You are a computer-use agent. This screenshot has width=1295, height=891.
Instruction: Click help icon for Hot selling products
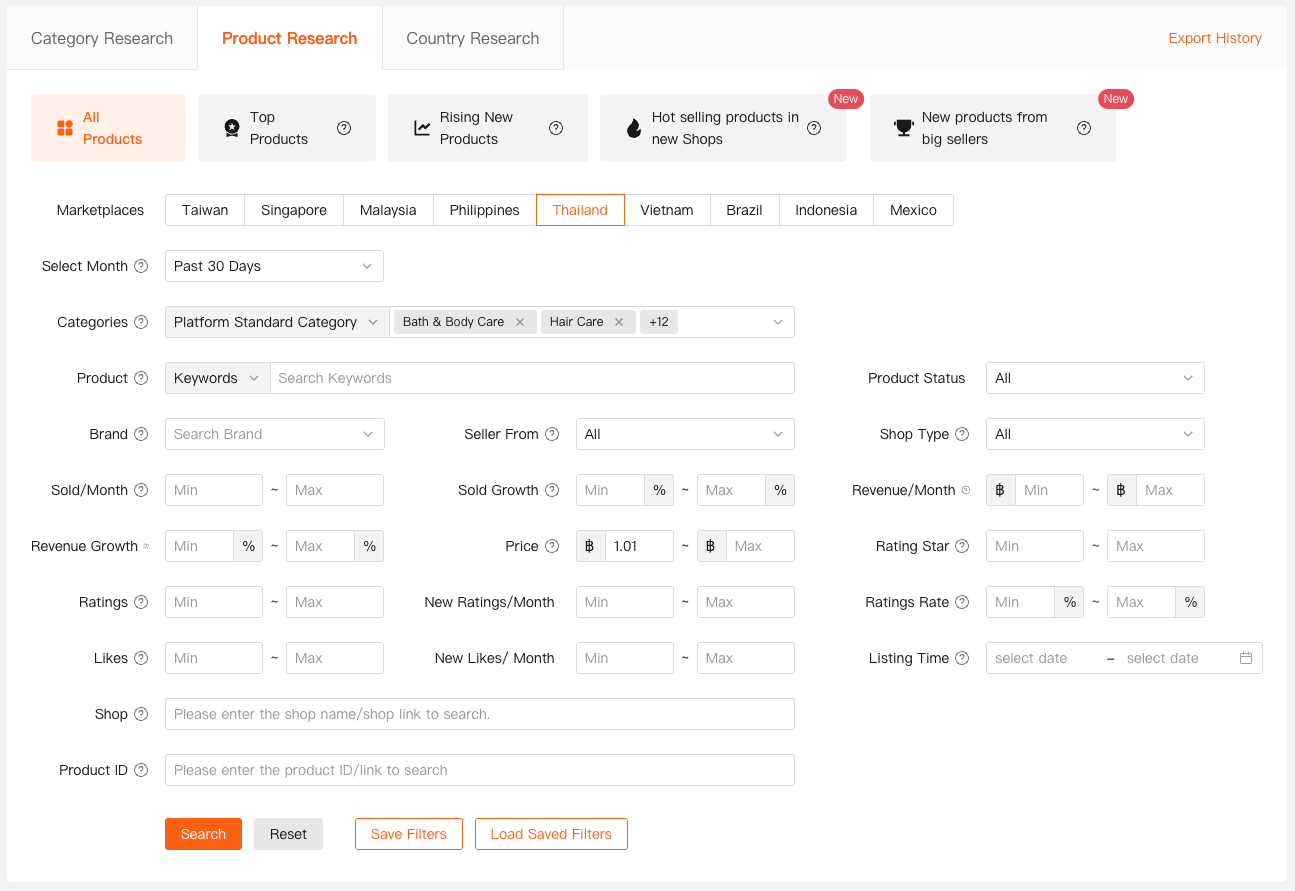point(814,128)
